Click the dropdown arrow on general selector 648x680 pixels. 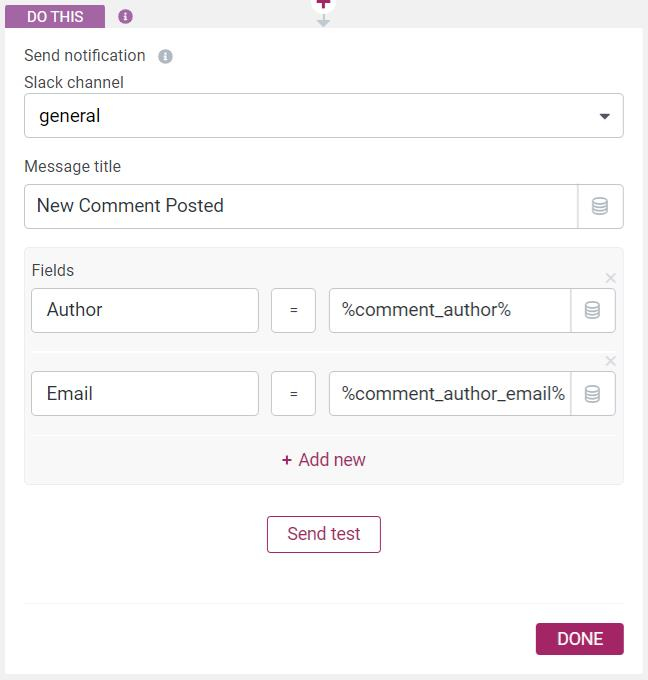(604, 116)
